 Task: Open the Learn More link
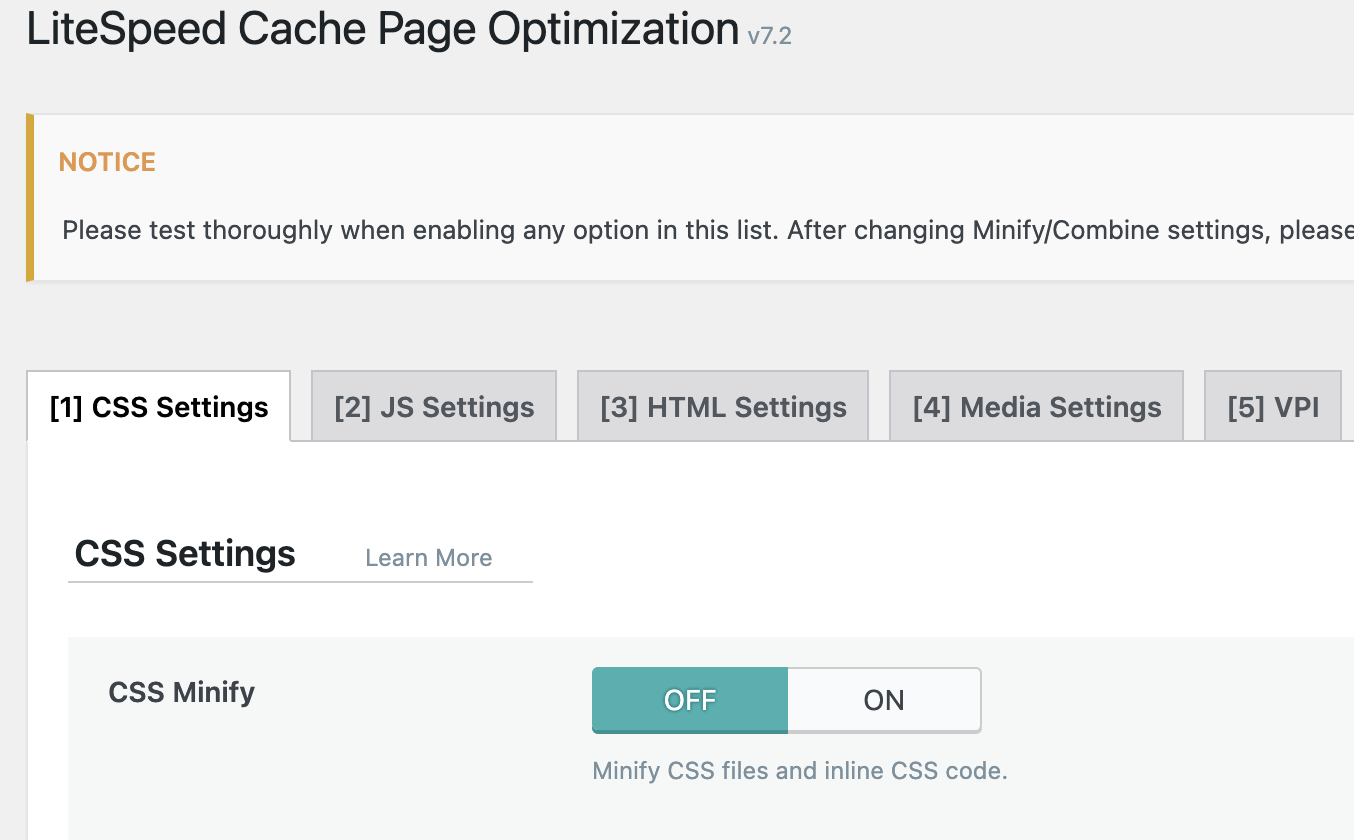tap(428, 558)
